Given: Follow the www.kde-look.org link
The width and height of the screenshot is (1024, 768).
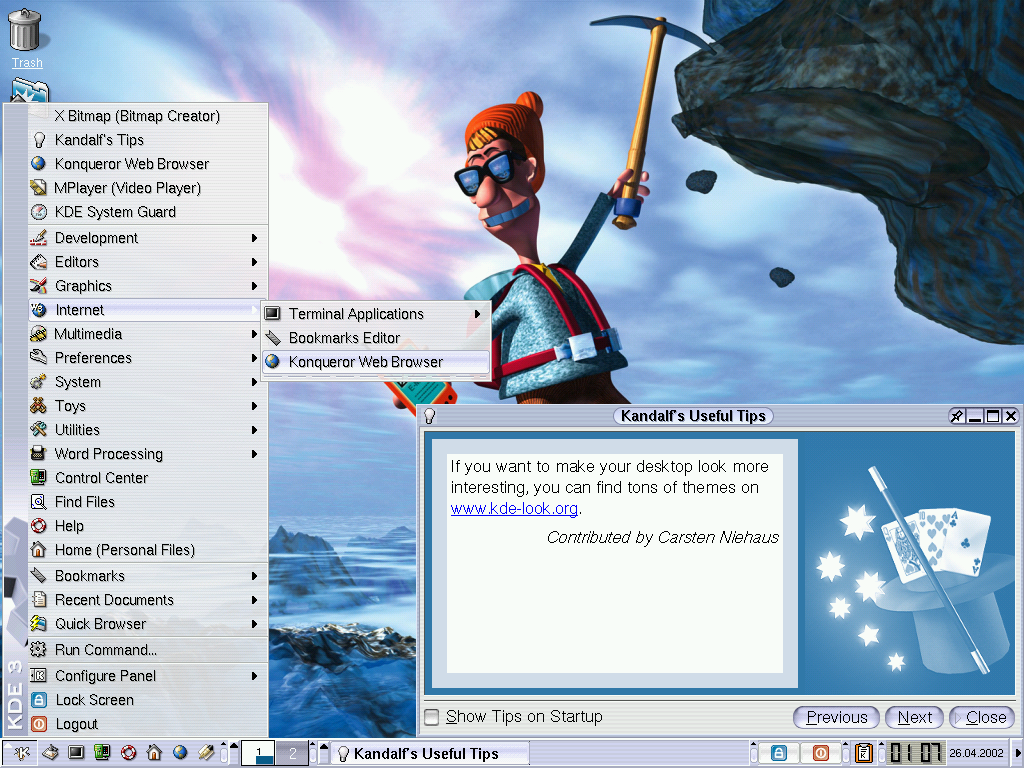Looking at the screenshot, I should 514,508.
